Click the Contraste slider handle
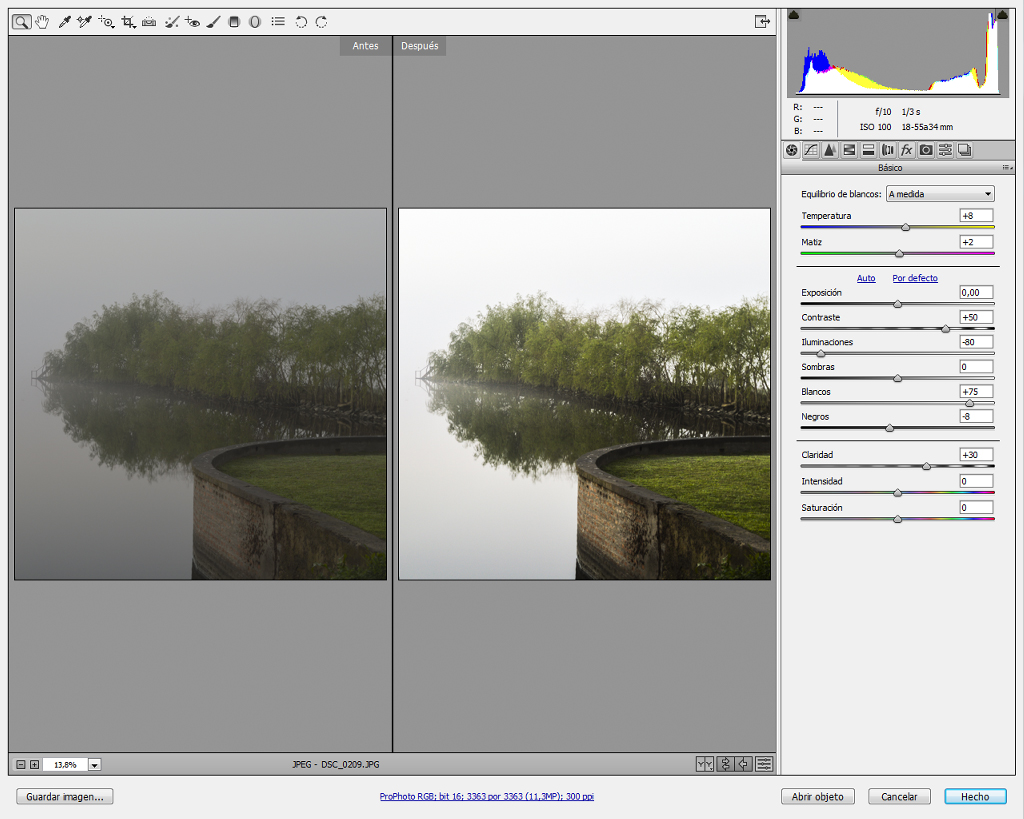This screenshot has height=819, width=1024. point(946,329)
